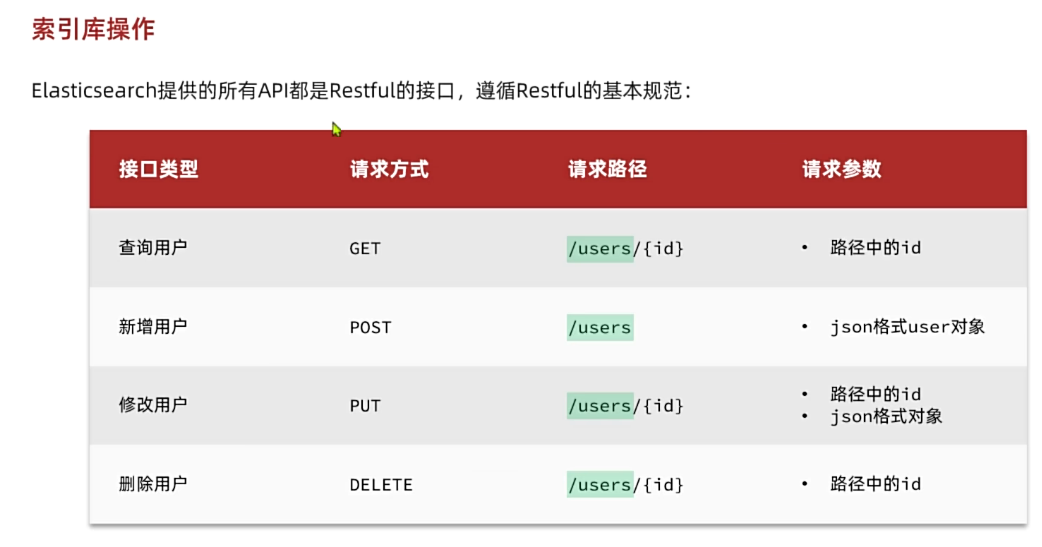Click the json格式user对象 parameter text
This screenshot has height=547, width=1042.
click(x=907, y=327)
